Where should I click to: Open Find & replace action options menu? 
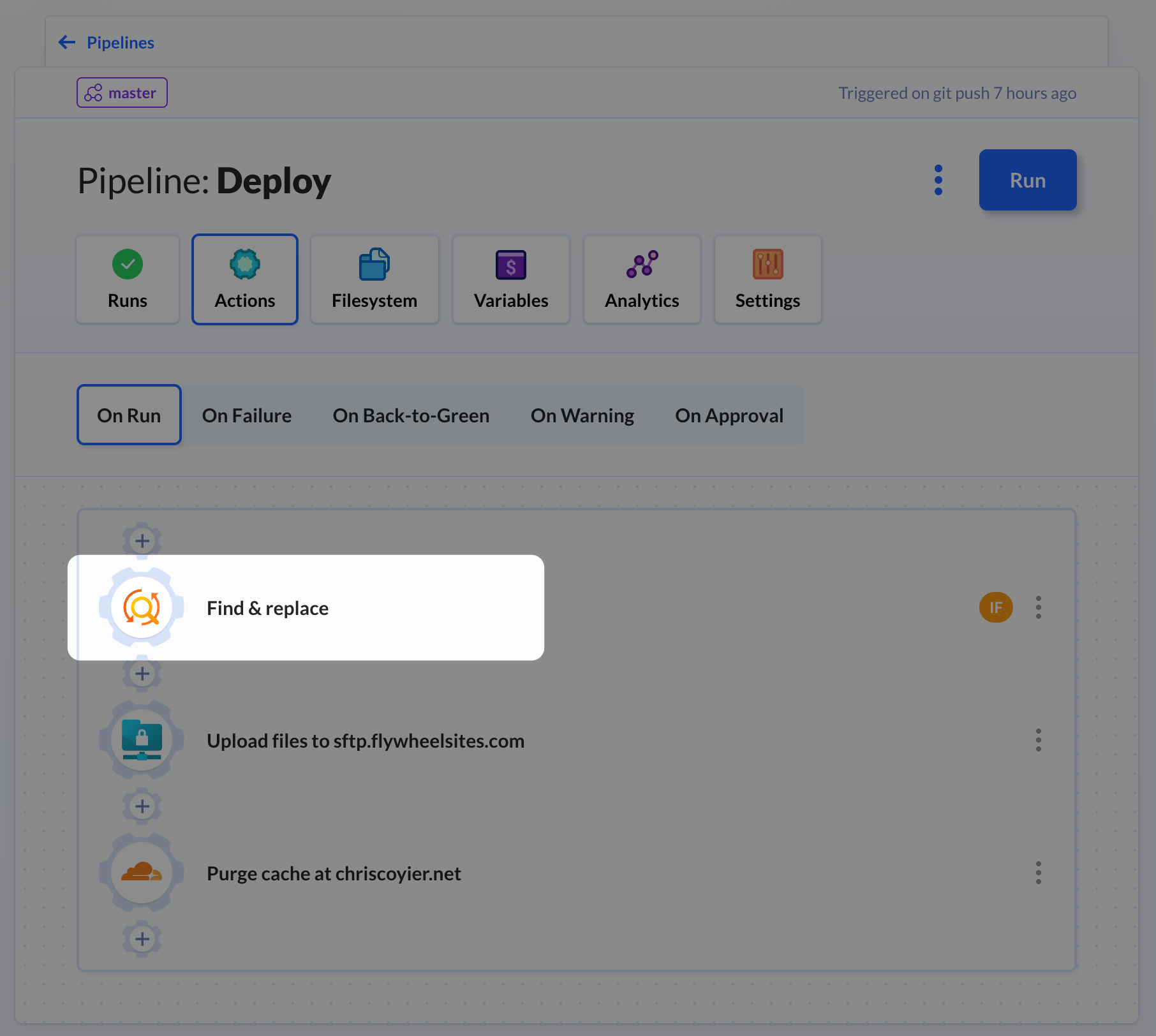(1039, 607)
